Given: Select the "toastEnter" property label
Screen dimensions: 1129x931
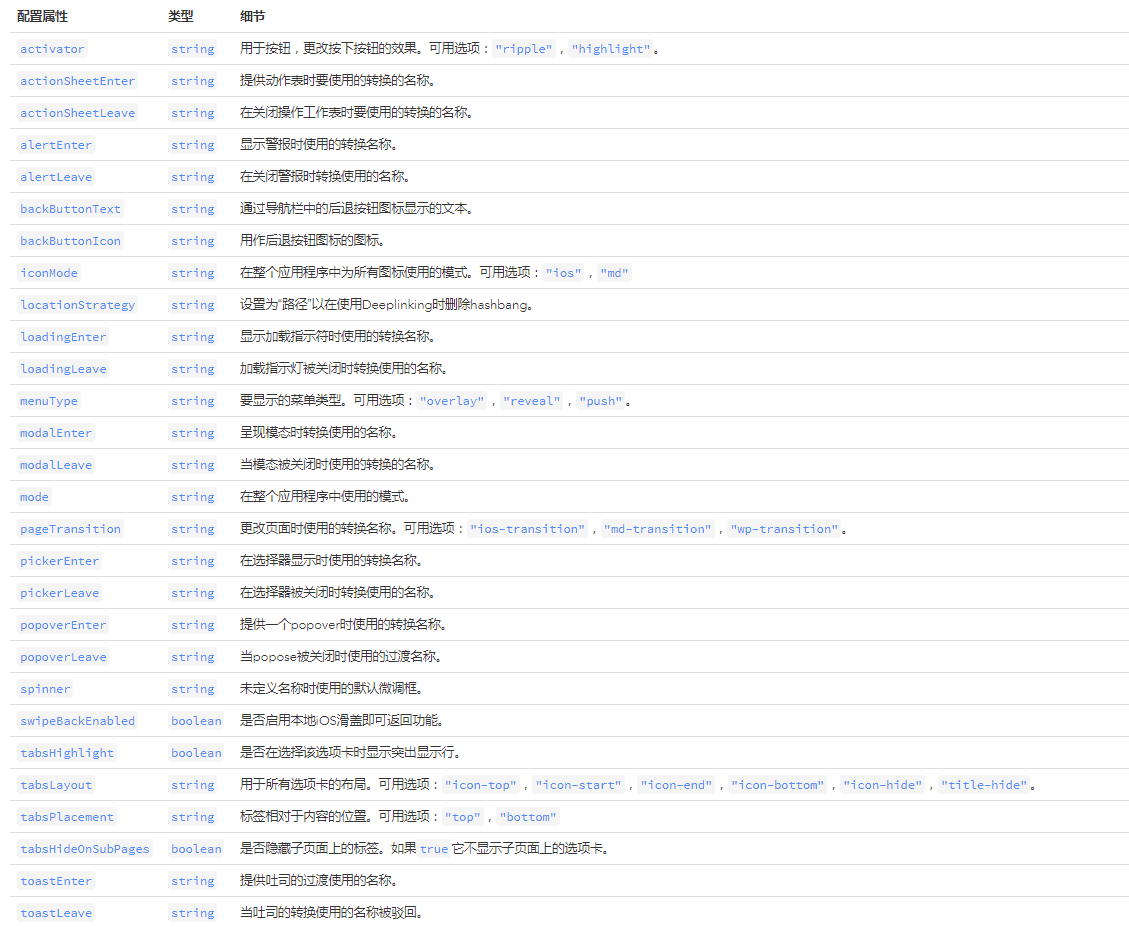Looking at the screenshot, I should point(56,881).
